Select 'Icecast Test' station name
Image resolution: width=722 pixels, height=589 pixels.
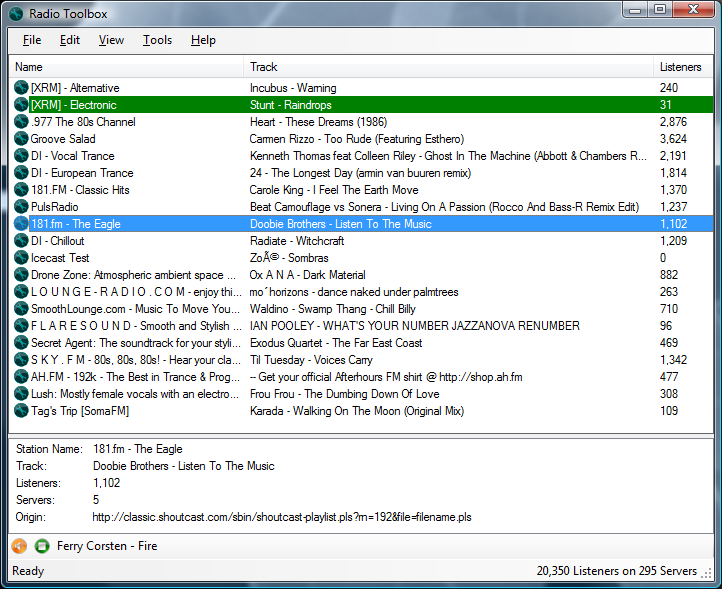(60, 258)
